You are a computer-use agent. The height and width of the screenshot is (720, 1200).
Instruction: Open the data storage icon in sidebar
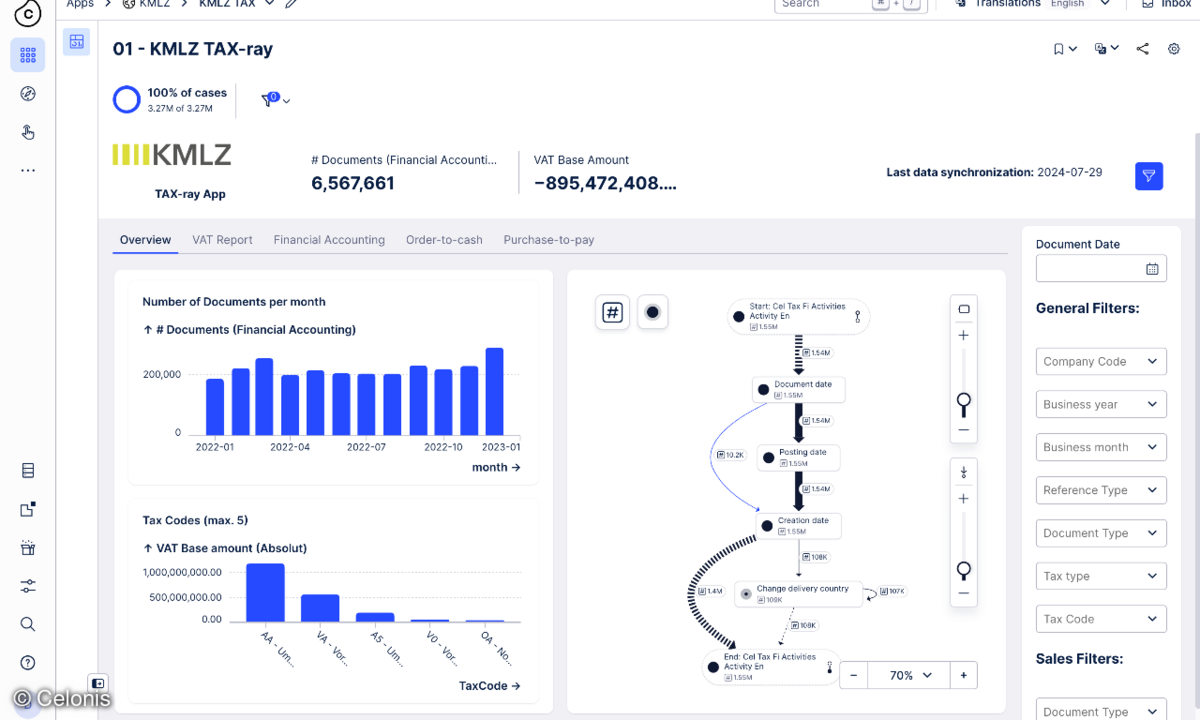(28, 471)
